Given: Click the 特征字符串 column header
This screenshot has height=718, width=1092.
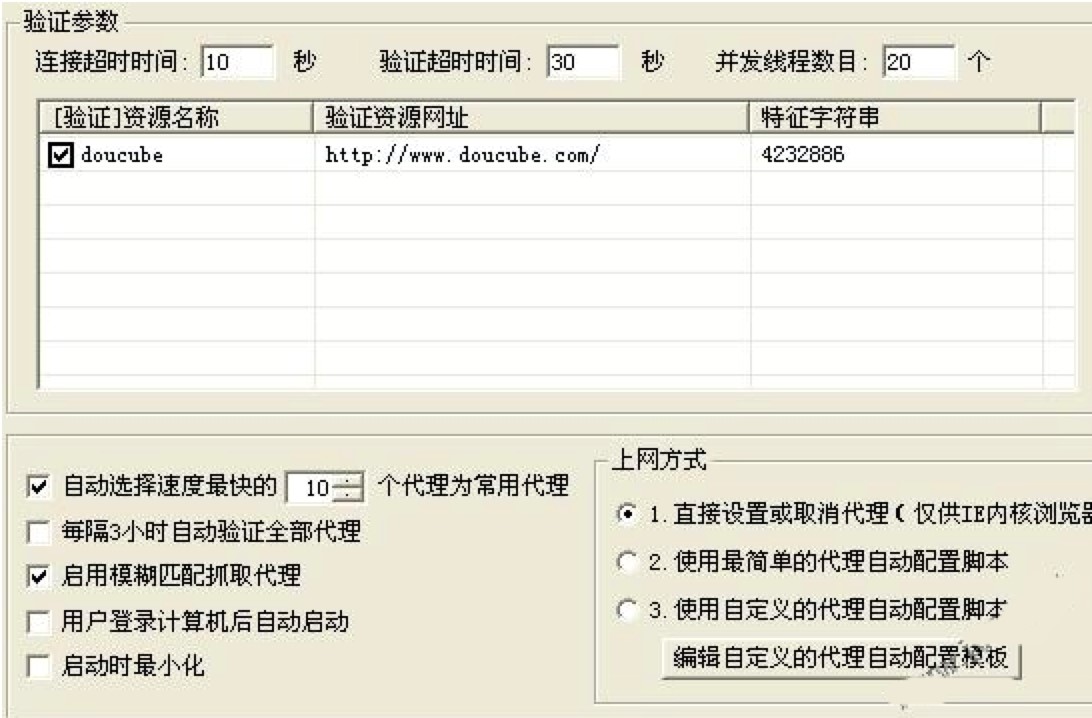Looking at the screenshot, I should [896, 117].
